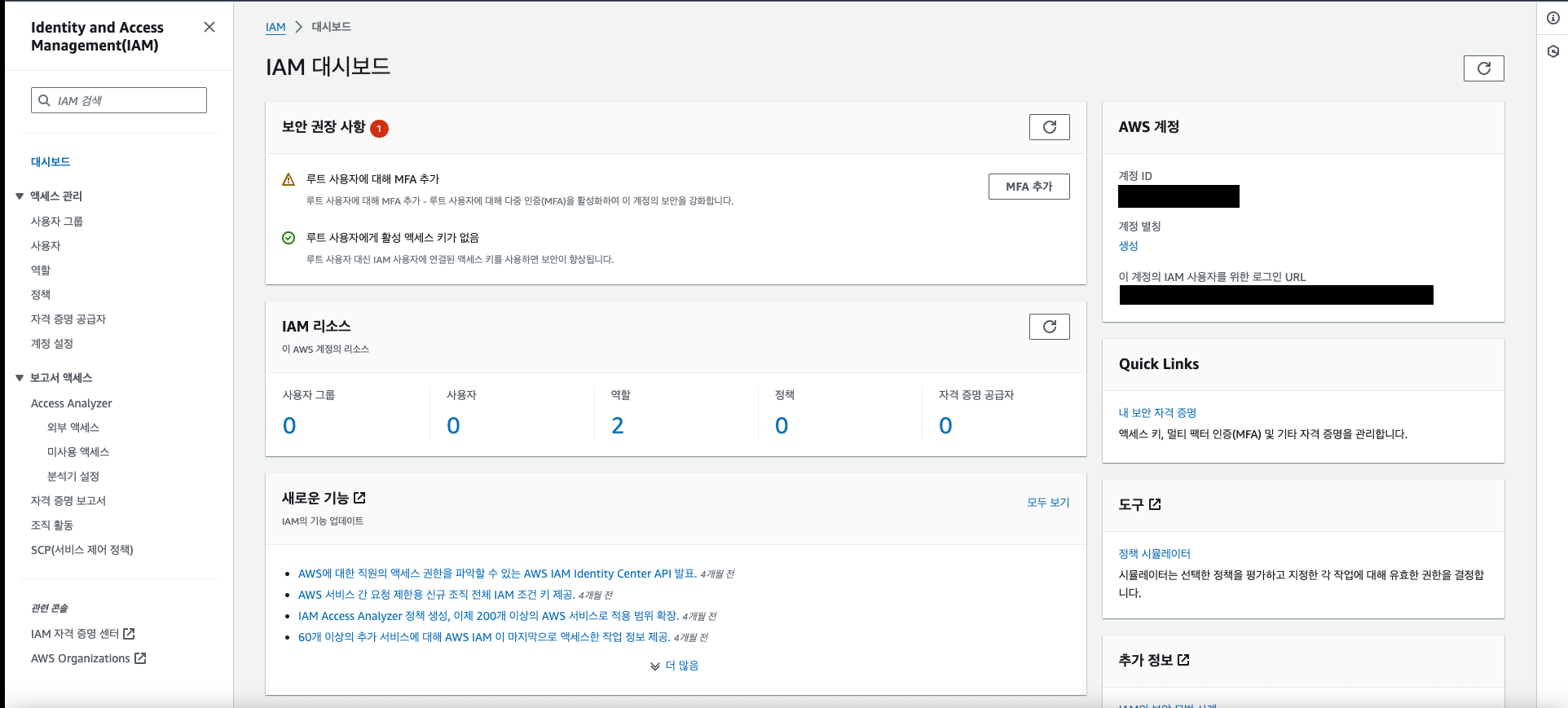1568x708 pixels.
Task: Go to 정책 in the sidebar
Action: (x=41, y=294)
